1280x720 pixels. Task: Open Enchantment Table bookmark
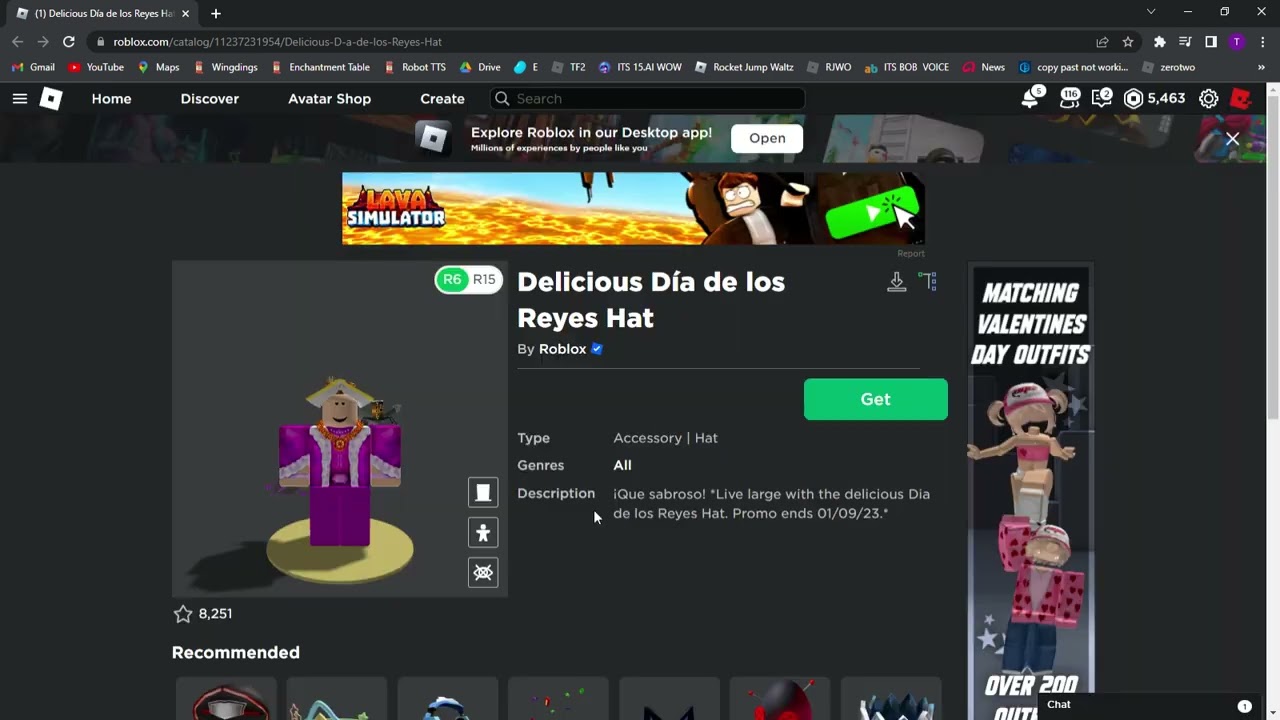point(321,67)
